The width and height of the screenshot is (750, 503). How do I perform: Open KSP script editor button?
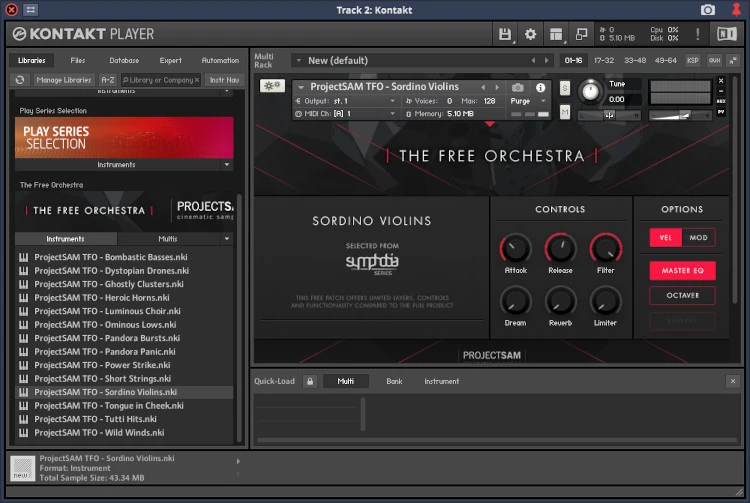[x=692, y=60]
